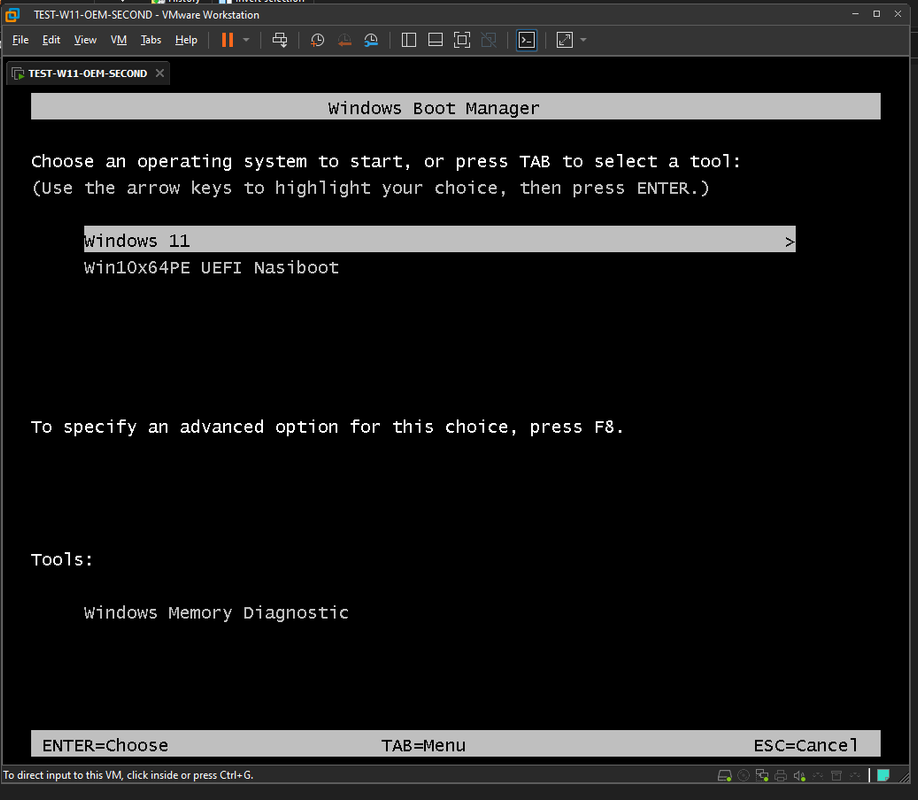Click the Tools: heading text

62,559
